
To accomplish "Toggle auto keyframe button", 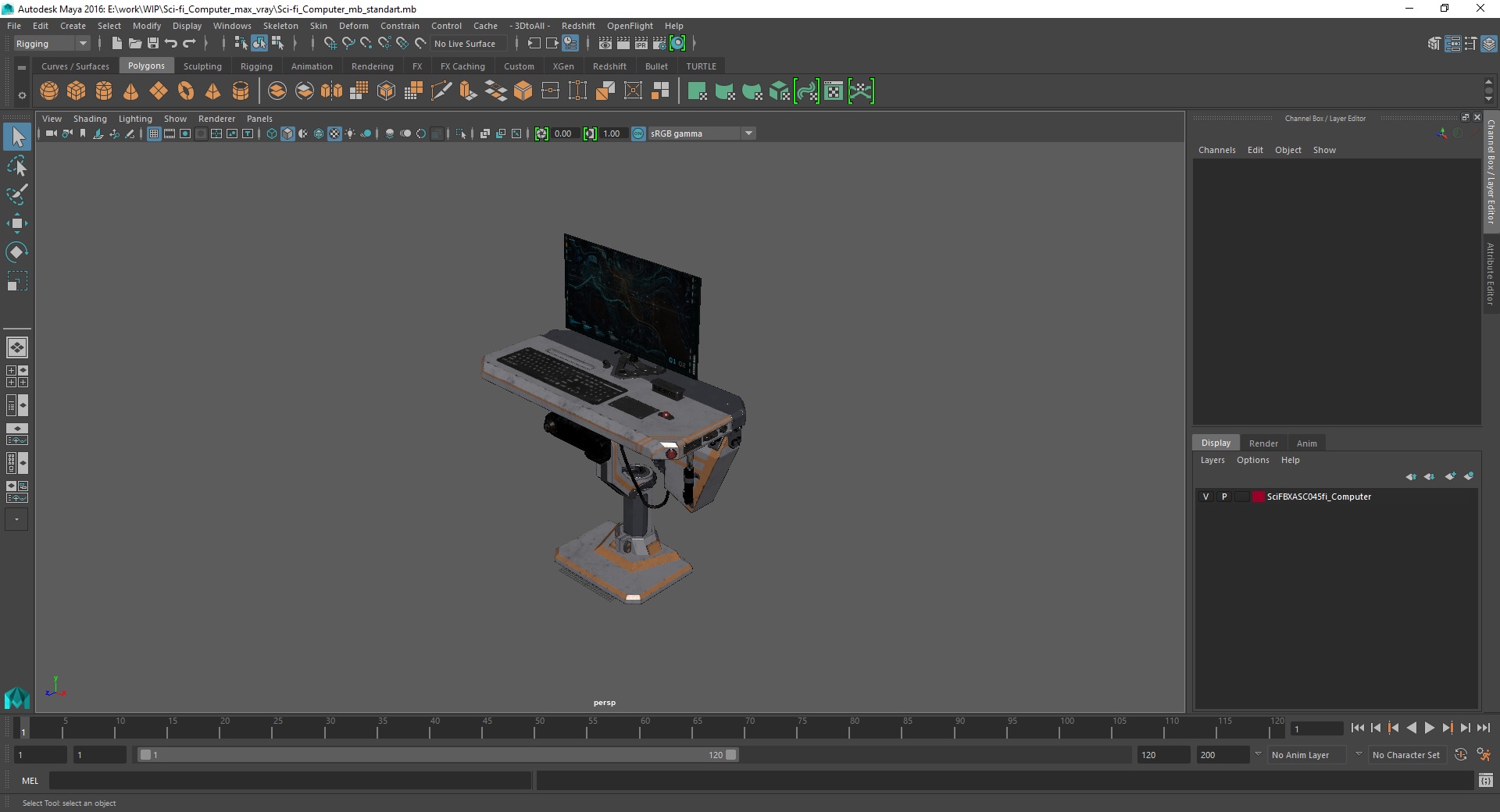I will (x=1460, y=755).
